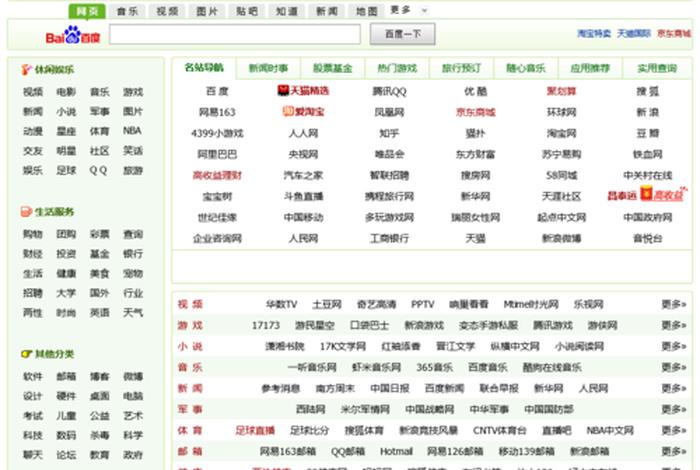Expand 更多 in the 体育 row
The width and height of the screenshot is (700, 470).
[674, 430]
